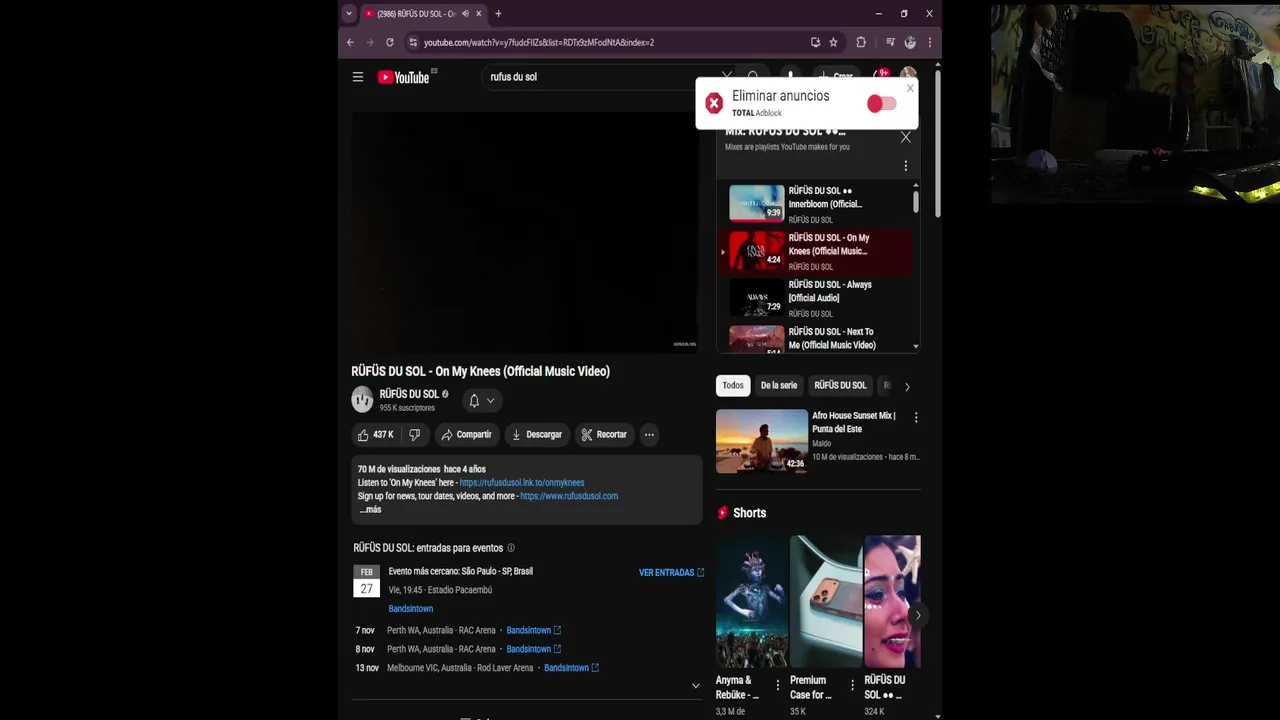Open the www.rufusdusol.com link

click(x=569, y=496)
